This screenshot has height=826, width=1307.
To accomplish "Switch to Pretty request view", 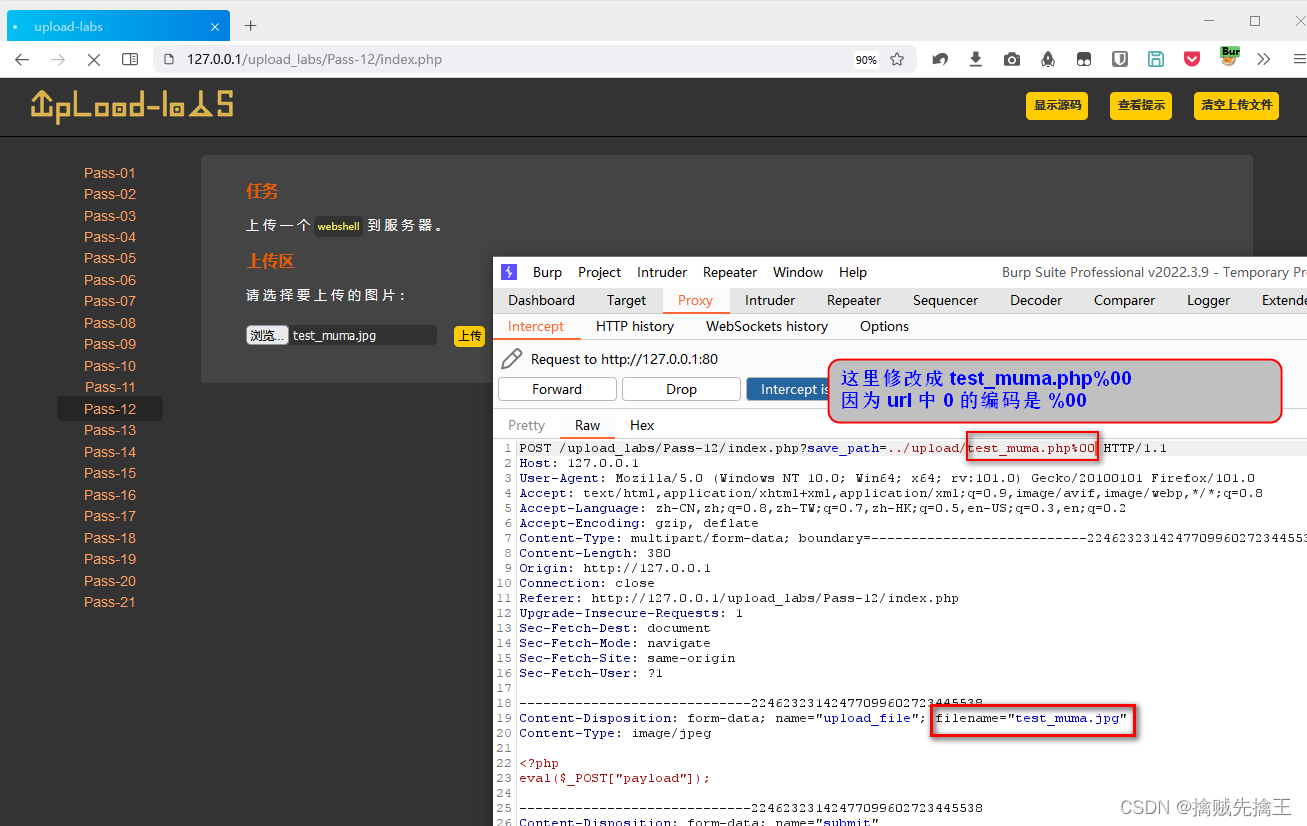I will [x=527, y=425].
